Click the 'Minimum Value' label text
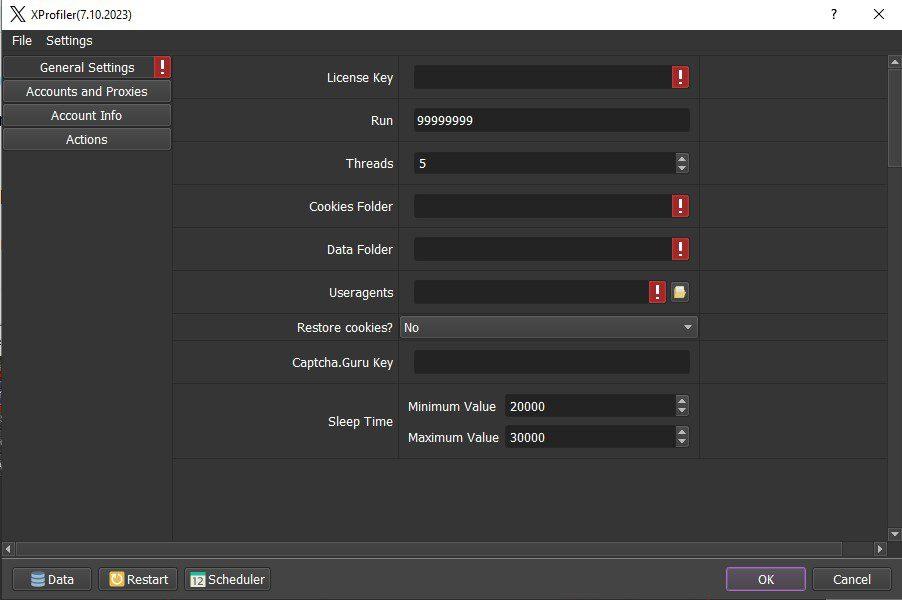 pyautogui.click(x=452, y=407)
